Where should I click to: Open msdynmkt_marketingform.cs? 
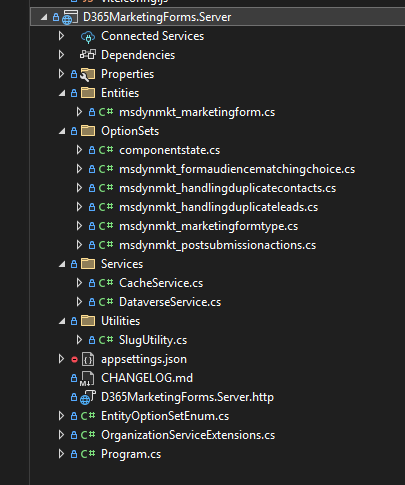[197, 112]
